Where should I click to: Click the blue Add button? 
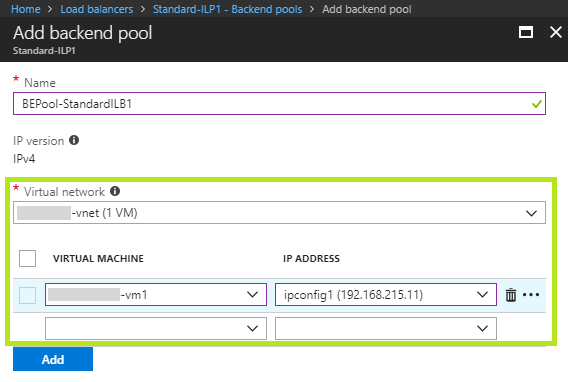(53, 359)
